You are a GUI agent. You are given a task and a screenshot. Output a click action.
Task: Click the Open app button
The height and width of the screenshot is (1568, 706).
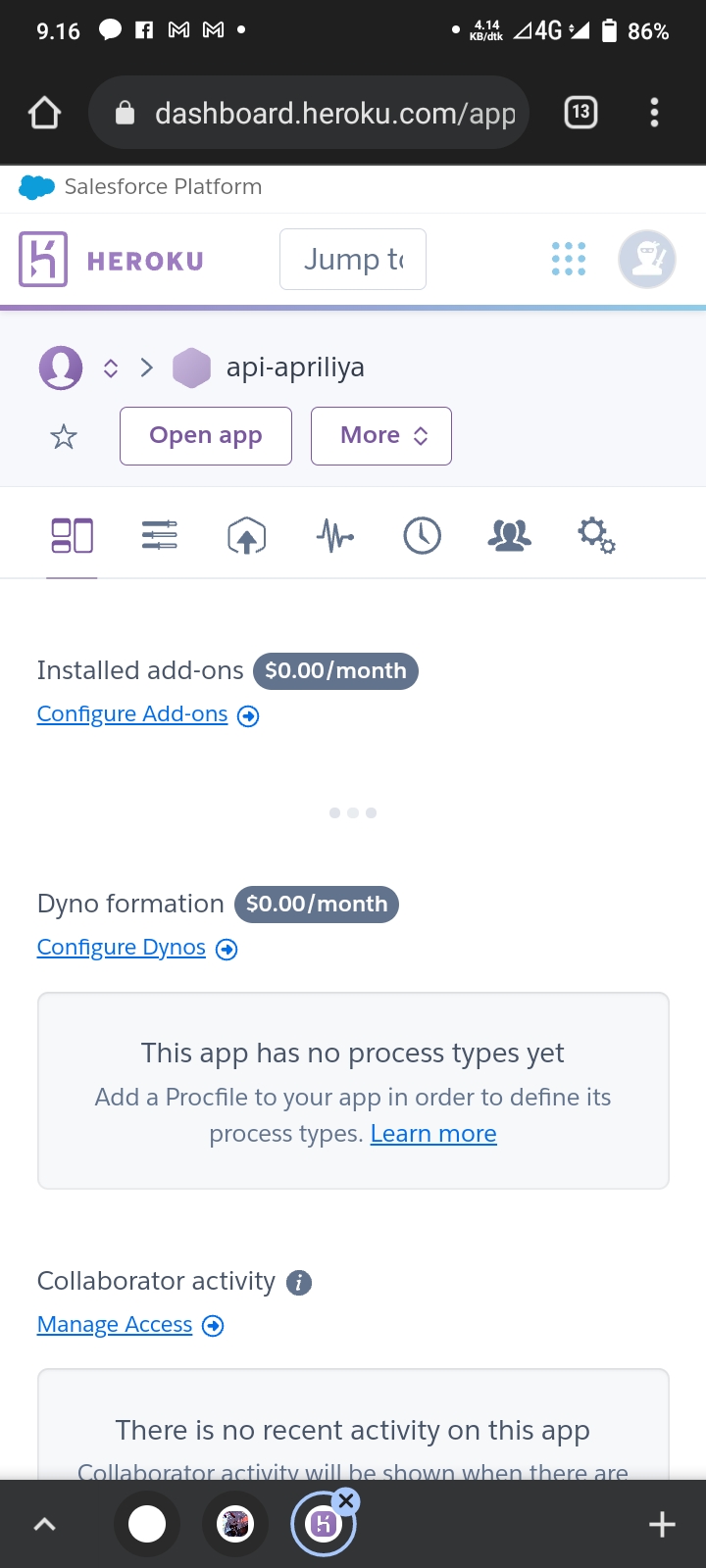(206, 436)
